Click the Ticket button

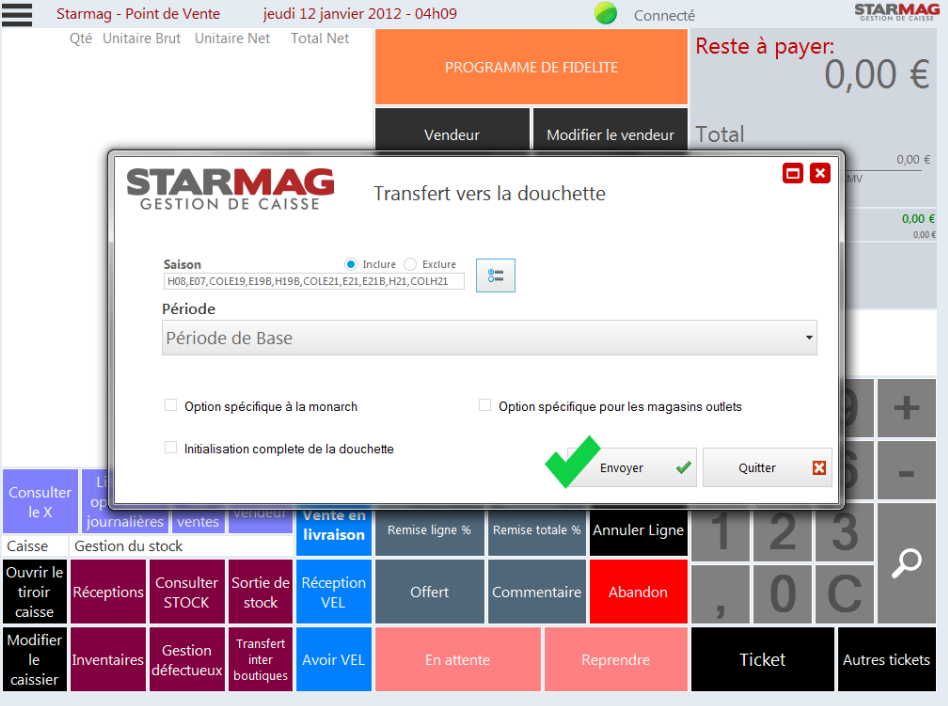coord(763,659)
